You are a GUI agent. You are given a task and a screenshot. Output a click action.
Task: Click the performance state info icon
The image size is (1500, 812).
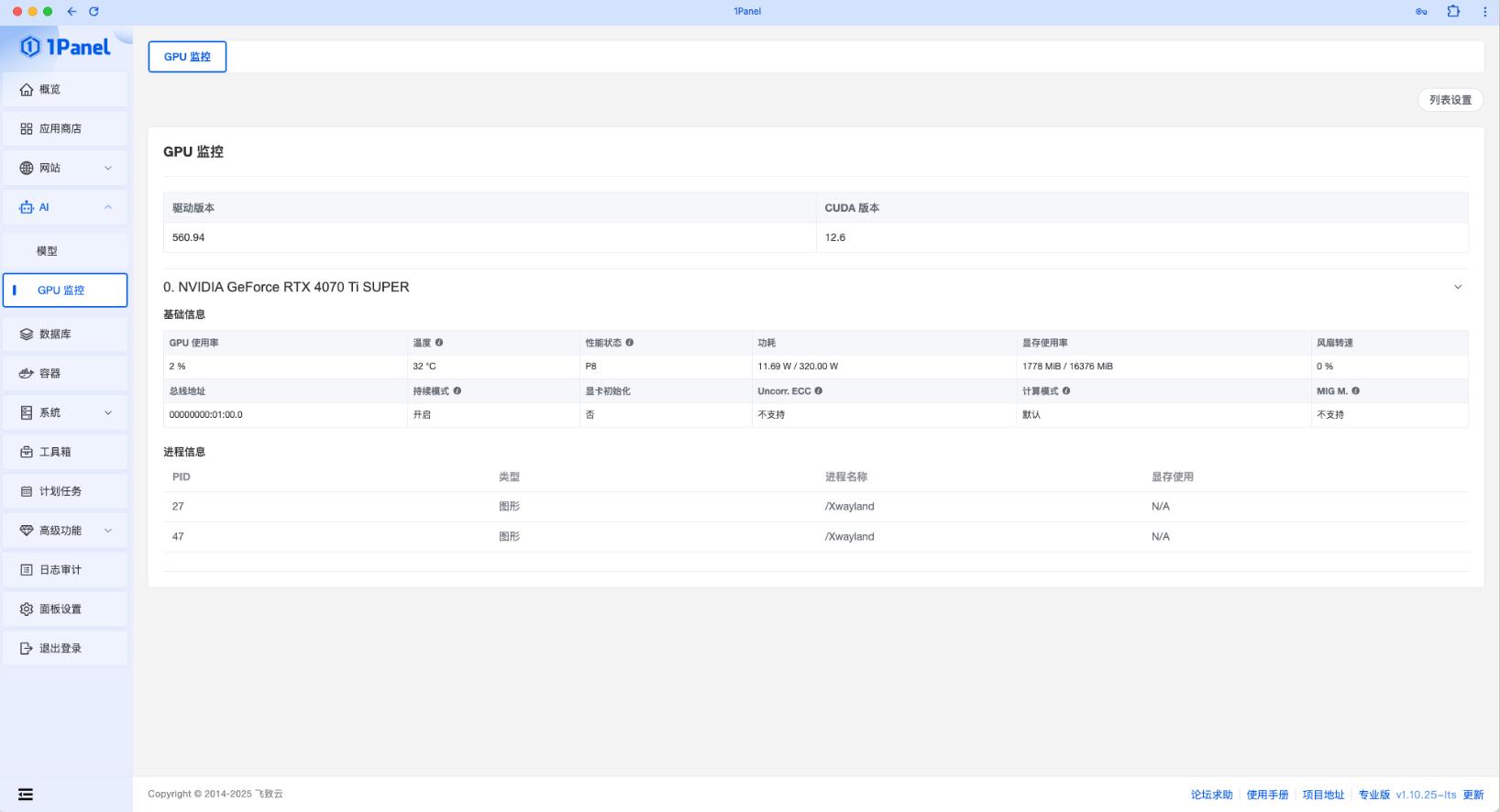(630, 343)
